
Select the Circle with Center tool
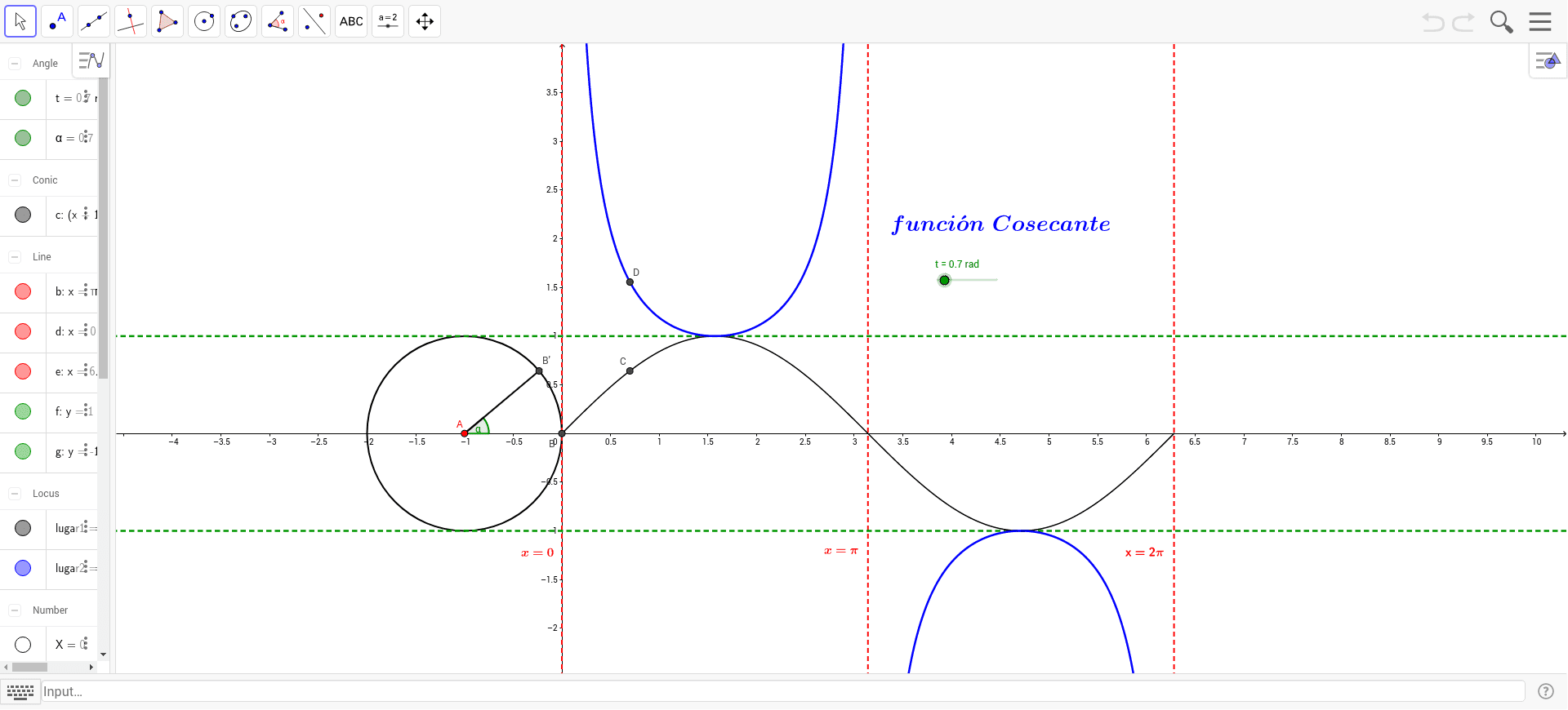coord(204,21)
